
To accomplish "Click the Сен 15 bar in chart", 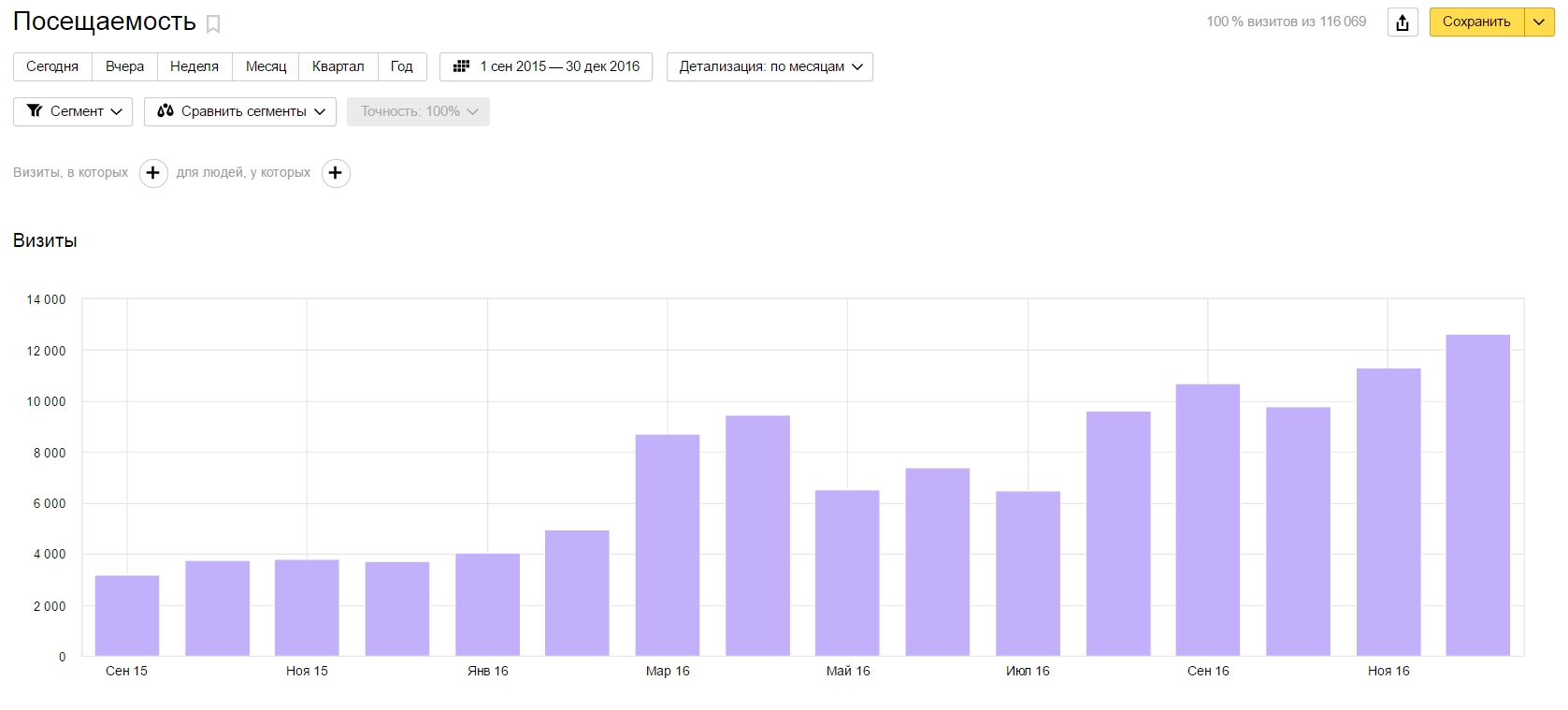I will tap(127, 616).
